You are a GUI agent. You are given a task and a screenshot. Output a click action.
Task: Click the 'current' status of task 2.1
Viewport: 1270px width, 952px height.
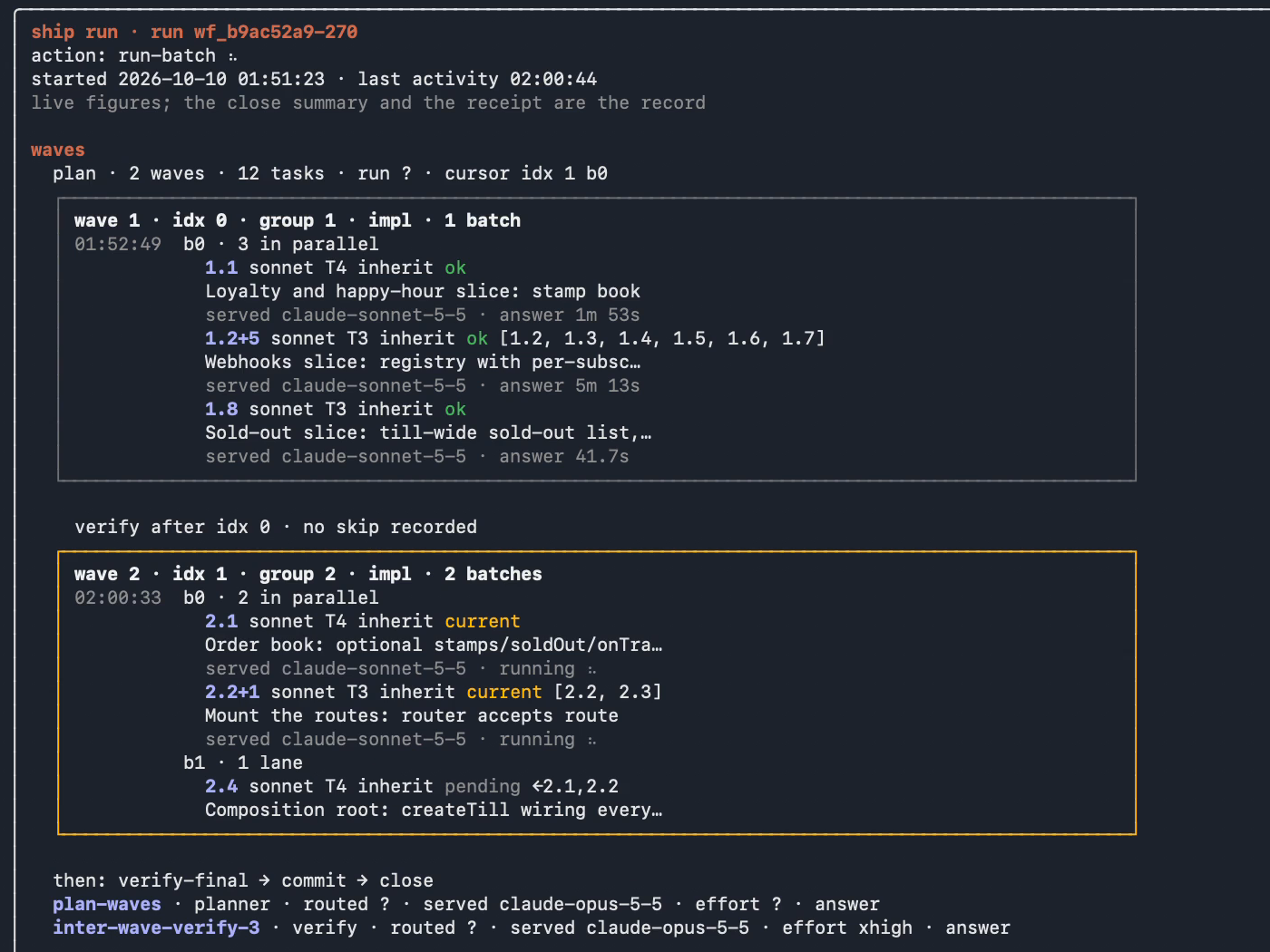[x=483, y=621]
